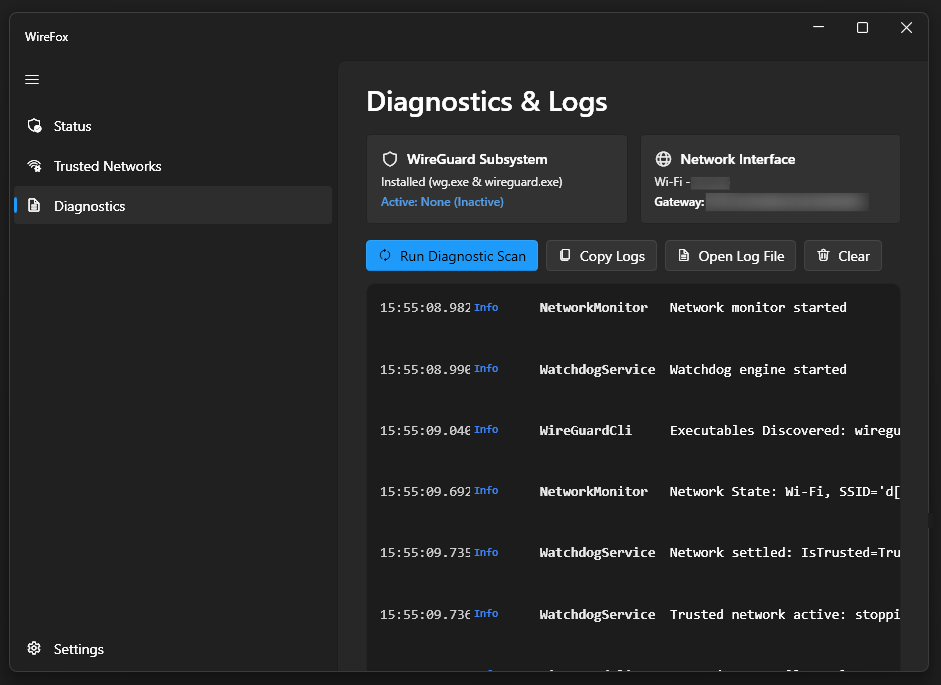Screen dimensions: 941x685
Task: Click WatchdogService source on the 15:55:09.736 row
Action: coord(597,614)
